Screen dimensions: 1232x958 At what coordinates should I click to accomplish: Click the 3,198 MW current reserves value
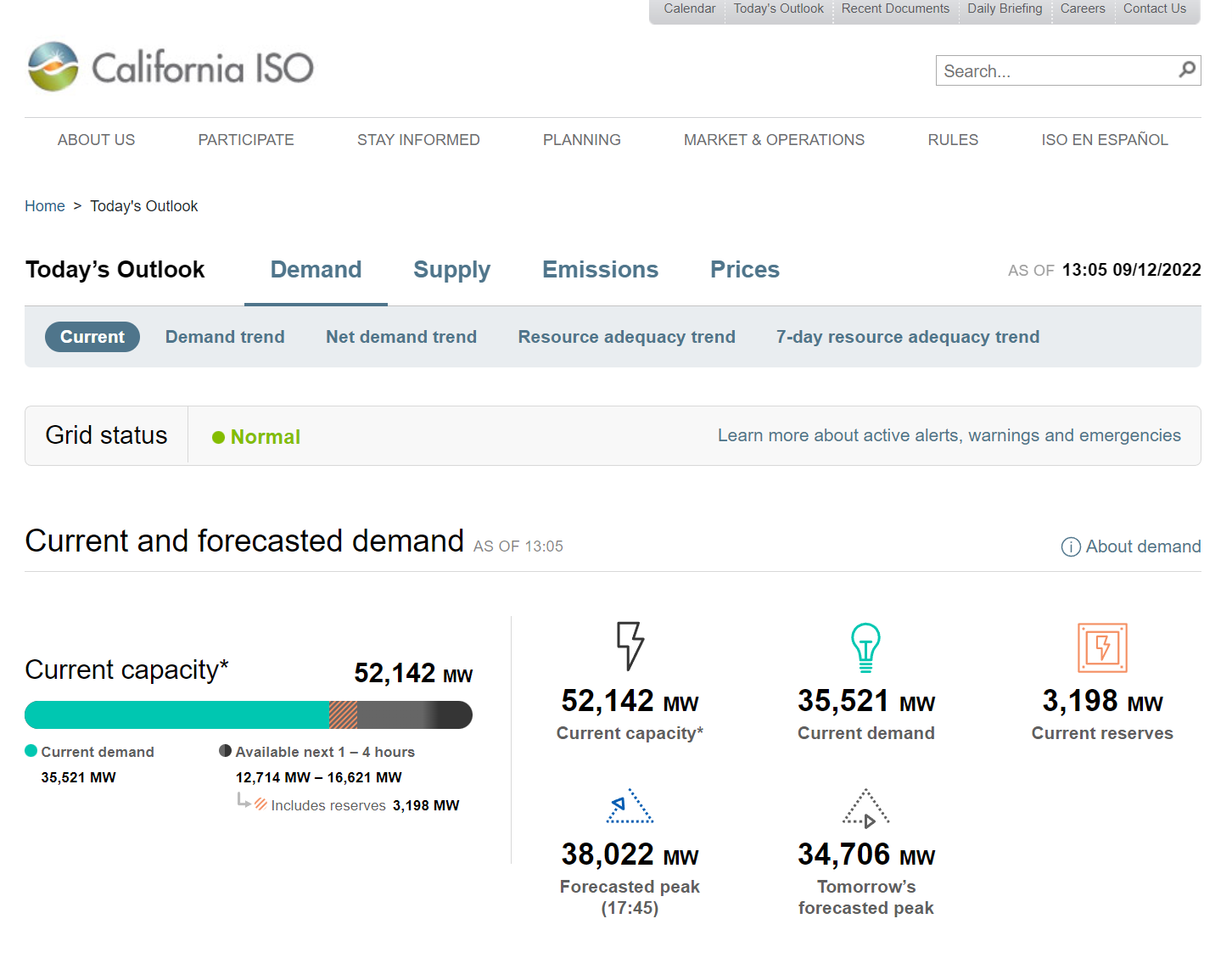pyautogui.click(x=1102, y=701)
